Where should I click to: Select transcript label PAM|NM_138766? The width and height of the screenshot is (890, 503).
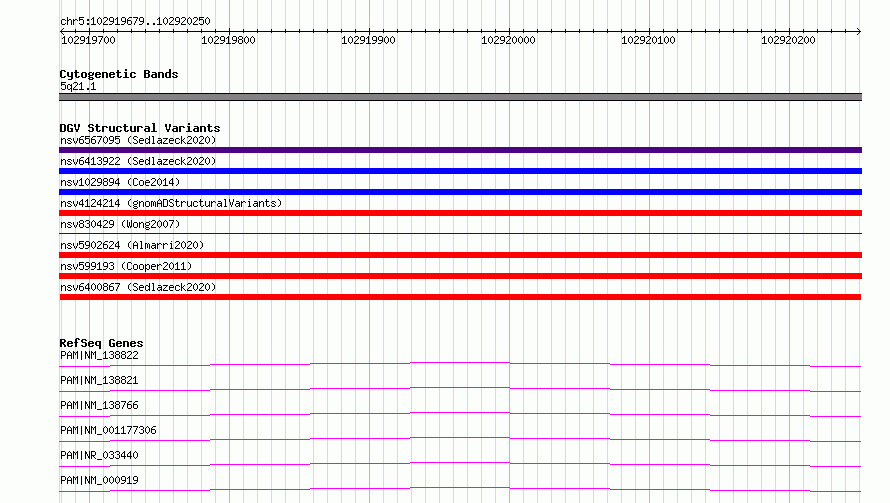click(99, 405)
